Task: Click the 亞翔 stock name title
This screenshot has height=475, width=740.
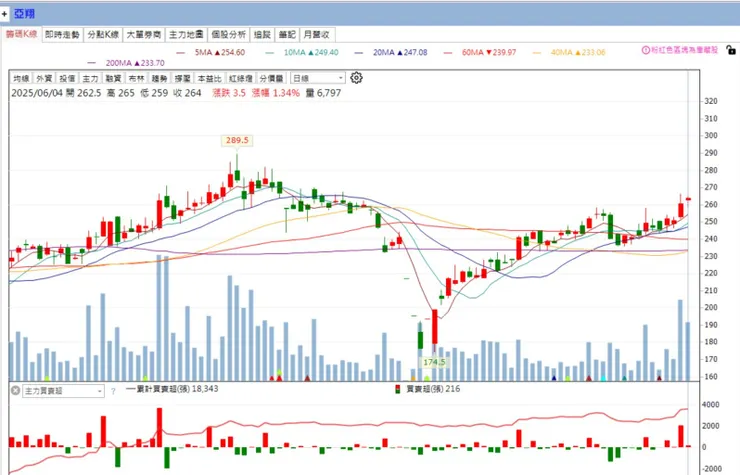Action: point(25,14)
